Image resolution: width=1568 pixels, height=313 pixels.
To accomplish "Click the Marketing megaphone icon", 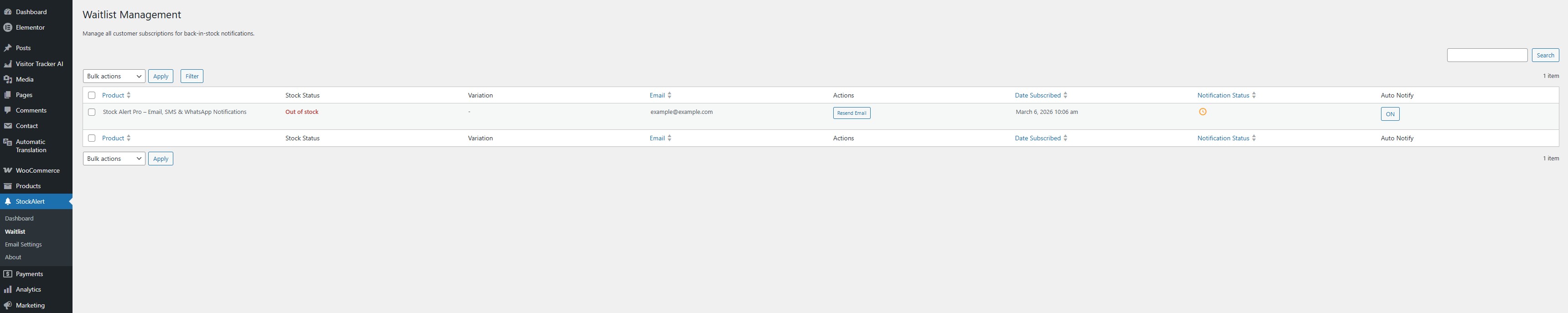I will (8, 306).
